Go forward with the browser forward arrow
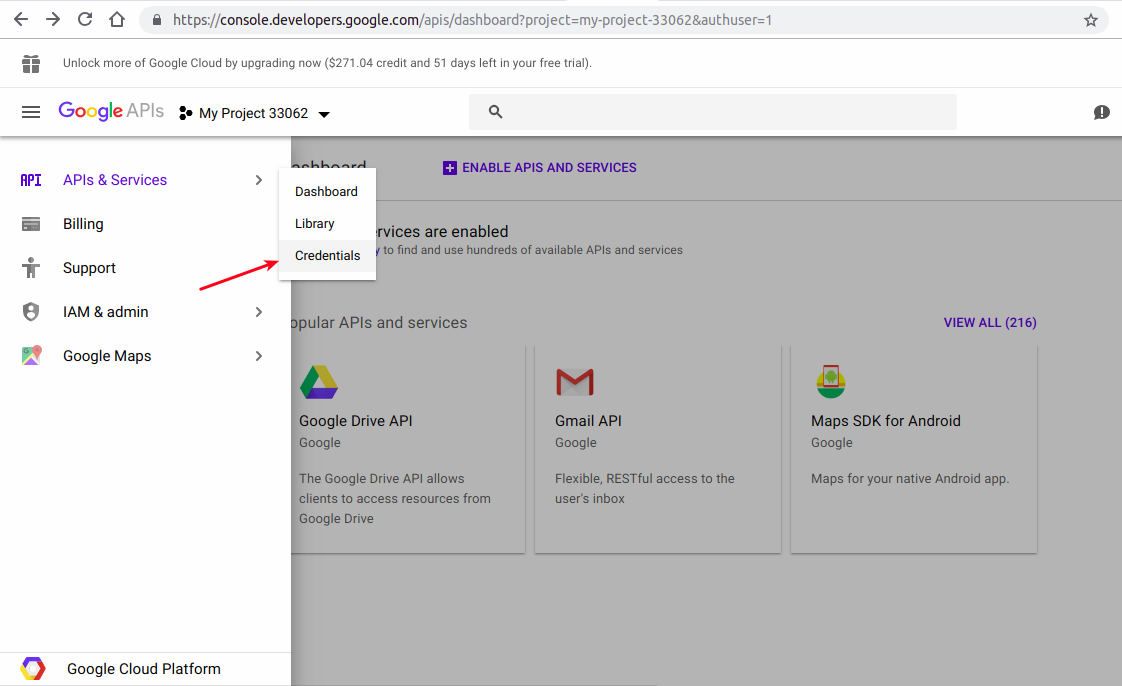 (x=53, y=19)
